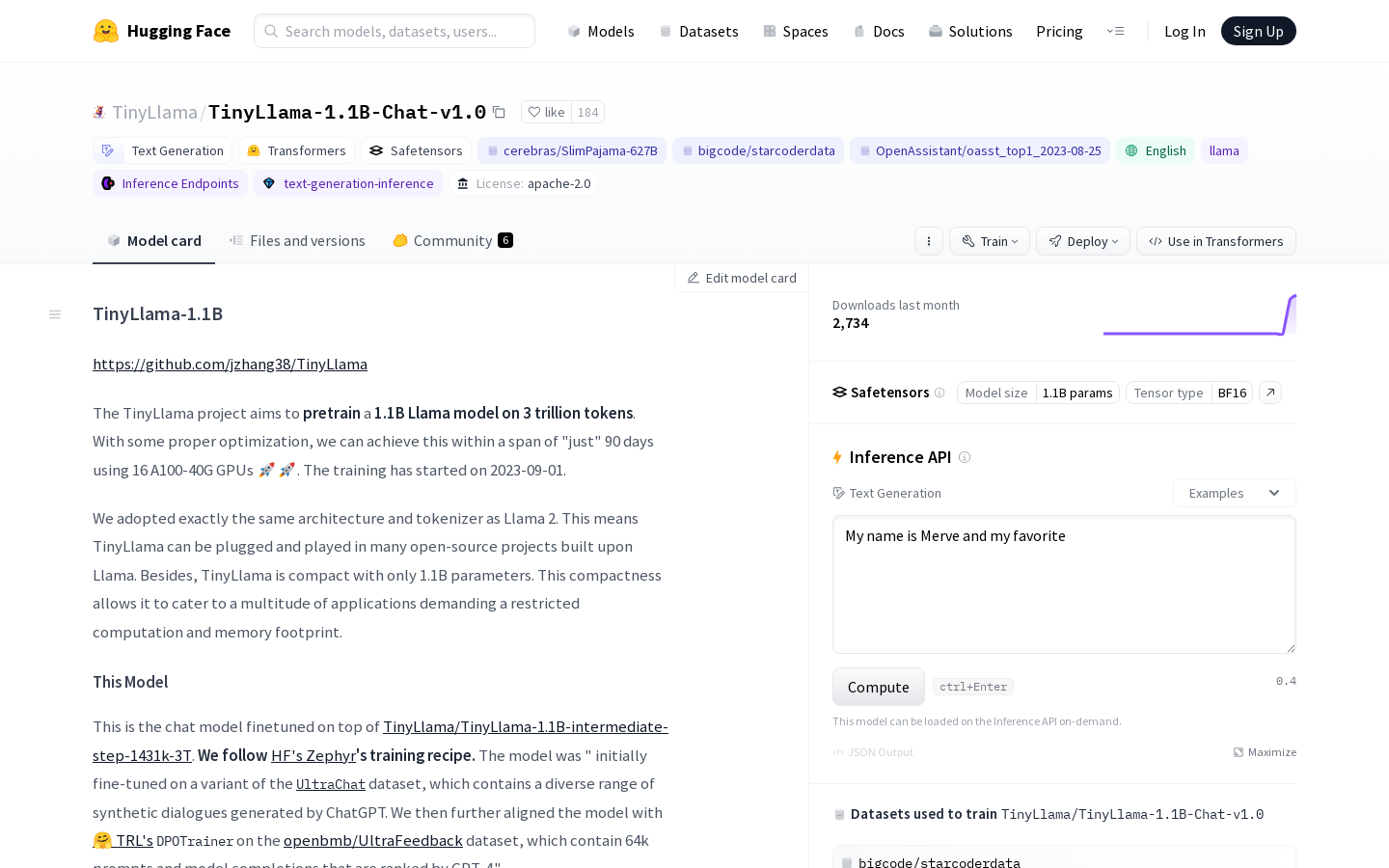Open the UltraChat dataset link
This screenshot has height=868, width=1389.
tap(331, 784)
